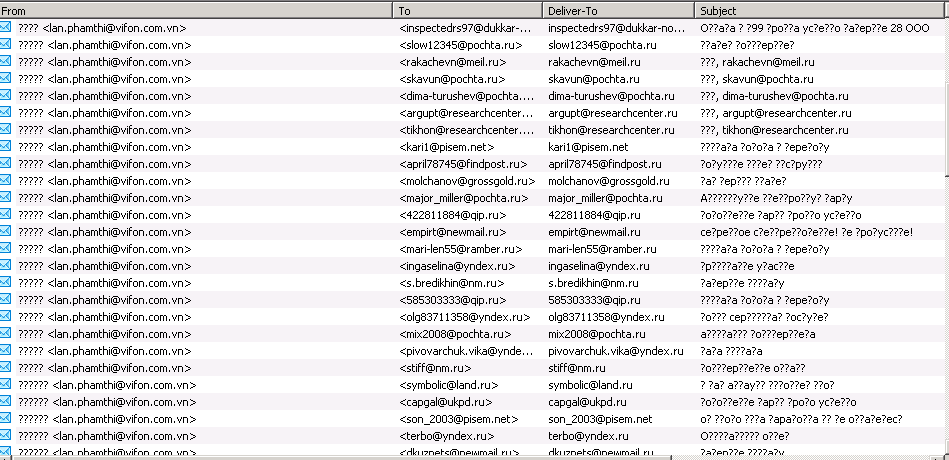This screenshot has height=460, width=949.
Task: Click envelope icon for s.bredikhin@nm.ru message
Action: click(x=5, y=281)
